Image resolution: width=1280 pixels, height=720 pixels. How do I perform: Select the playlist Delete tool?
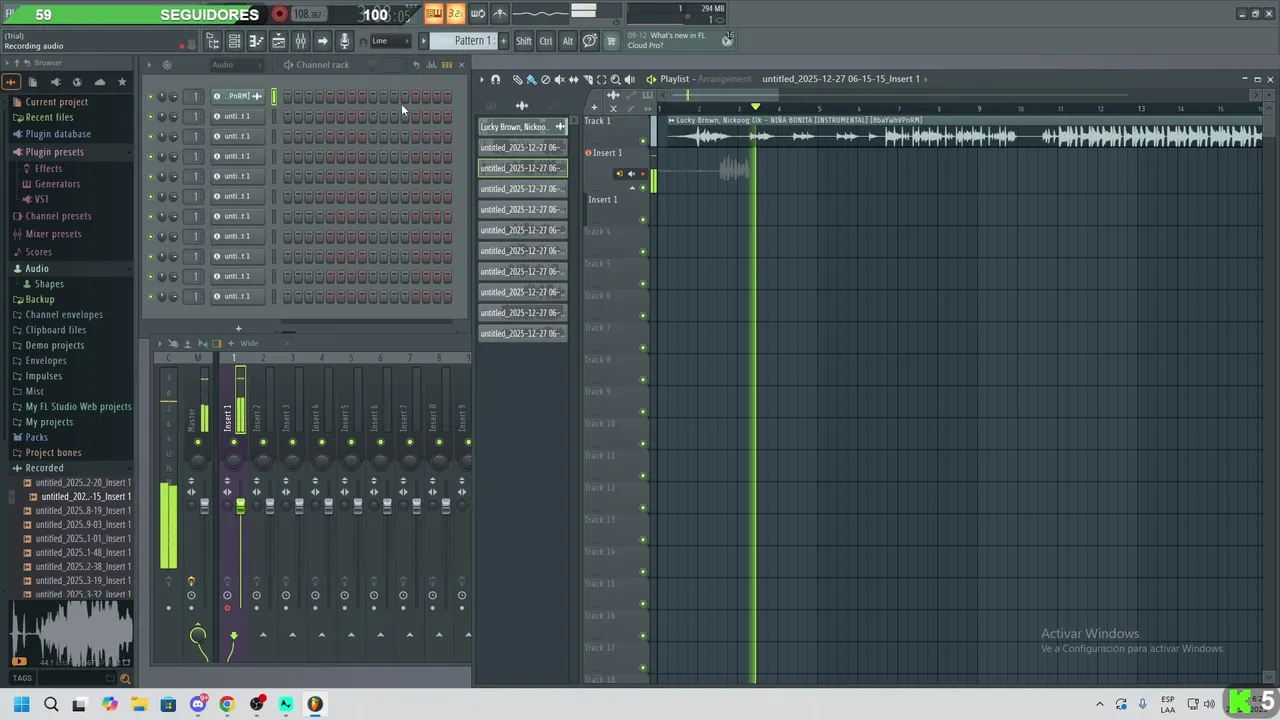pos(545,79)
